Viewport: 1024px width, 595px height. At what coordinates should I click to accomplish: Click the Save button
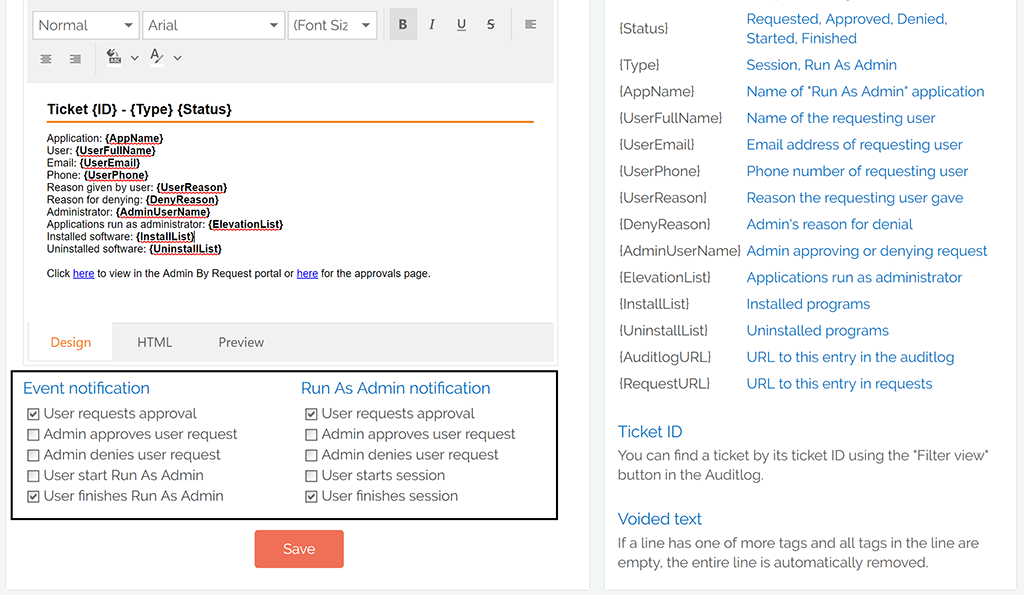pos(299,549)
